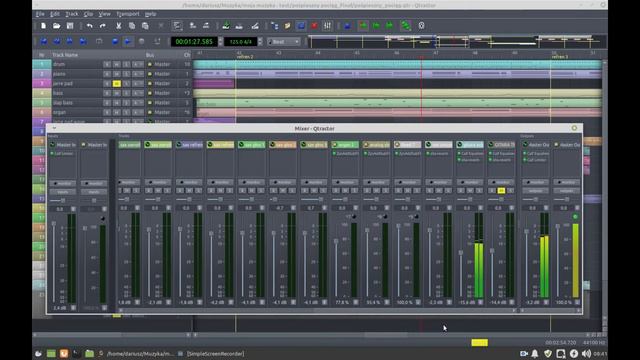640x360 pixels.
Task: Open the Mixer window sliders icon
Action: tap(327, 26)
